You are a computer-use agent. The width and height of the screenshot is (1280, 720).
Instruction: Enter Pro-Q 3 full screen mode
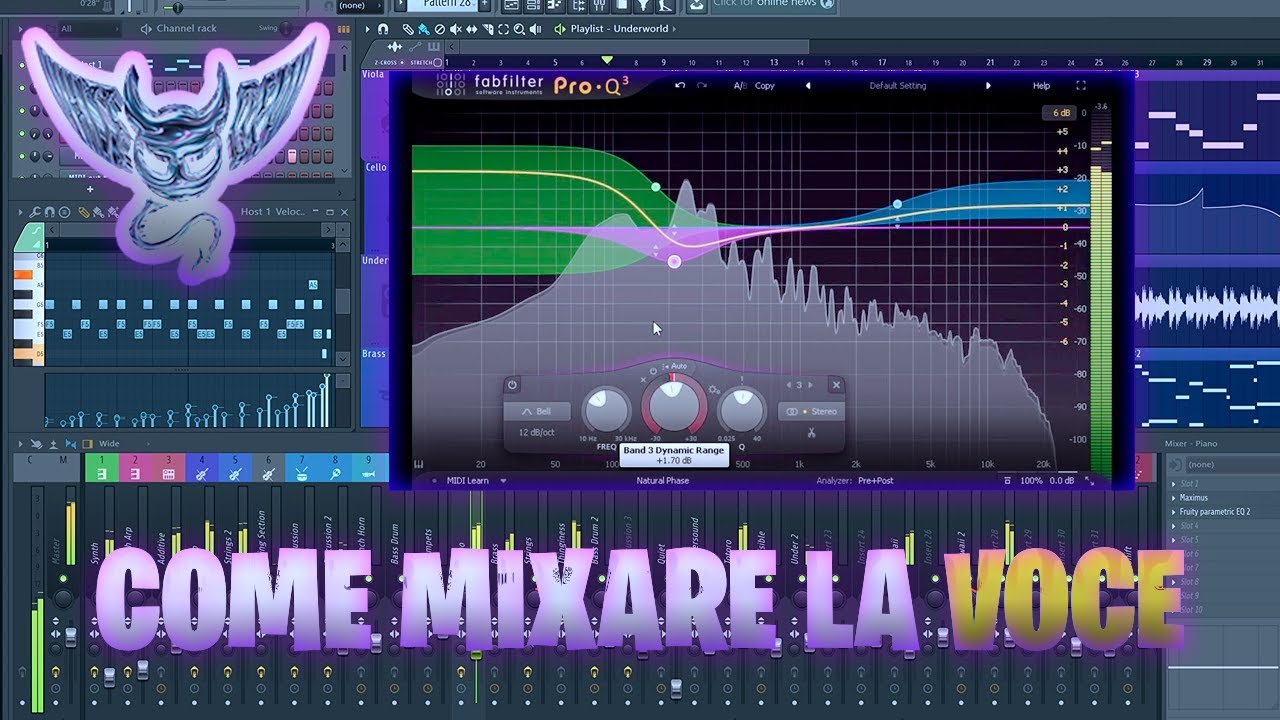click(x=1081, y=86)
